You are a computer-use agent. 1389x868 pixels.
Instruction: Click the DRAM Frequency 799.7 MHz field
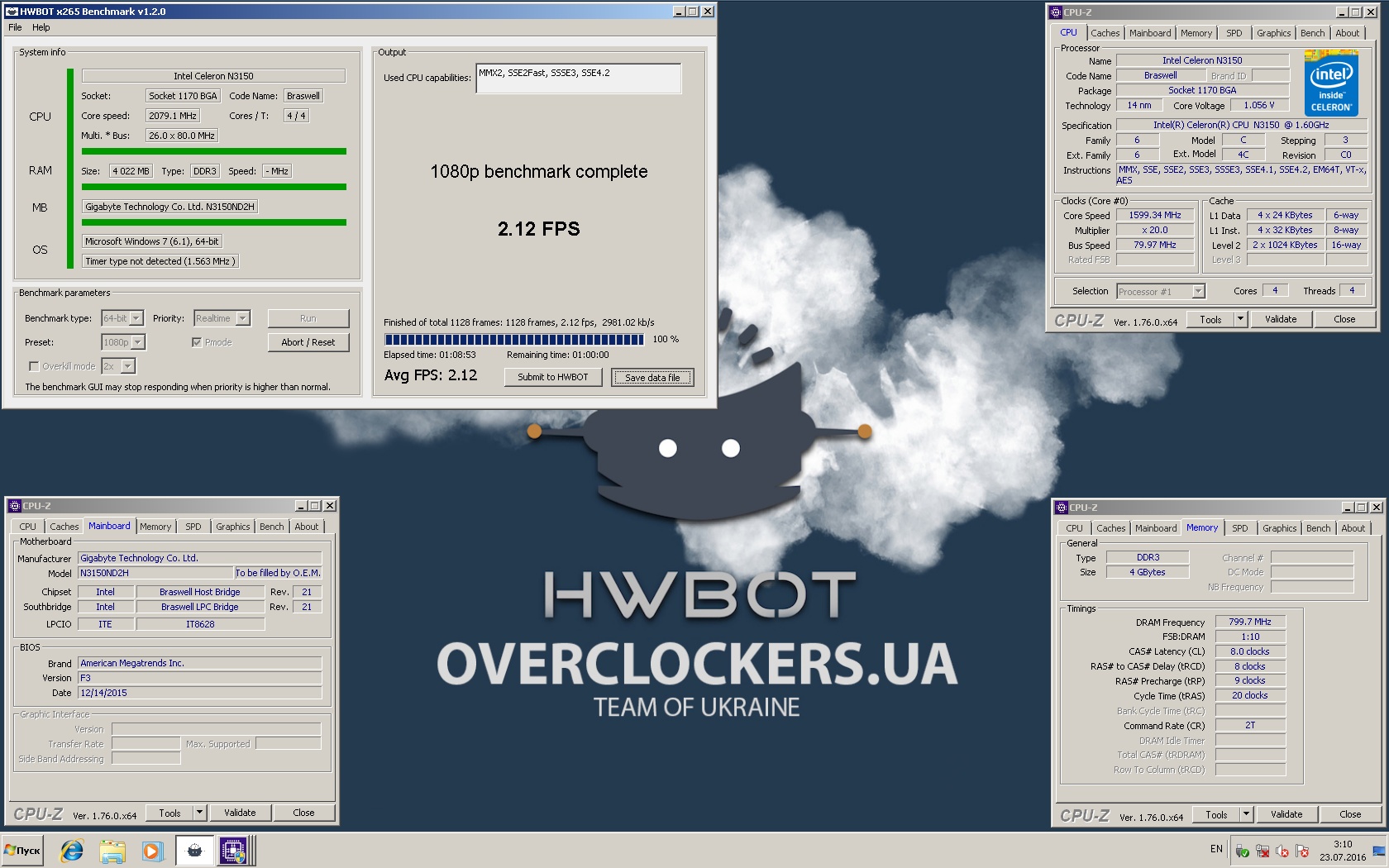click(1250, 622)
